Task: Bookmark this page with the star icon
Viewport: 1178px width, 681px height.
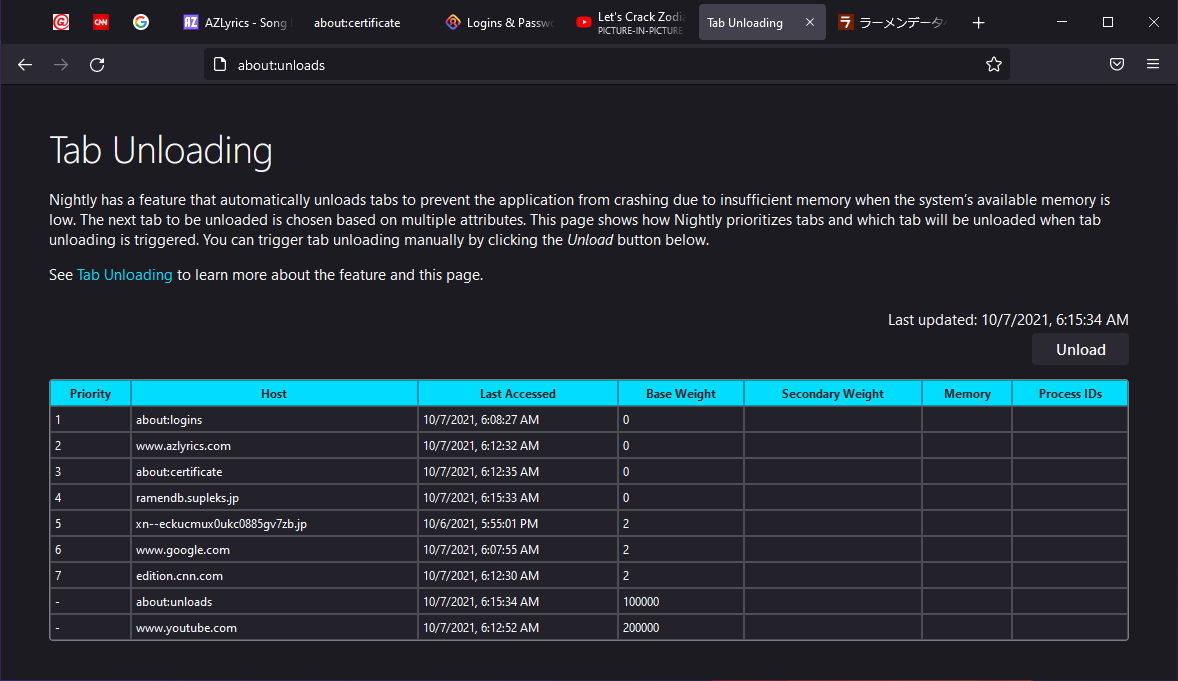Action: pyautogui.click(x=993, y=65)
